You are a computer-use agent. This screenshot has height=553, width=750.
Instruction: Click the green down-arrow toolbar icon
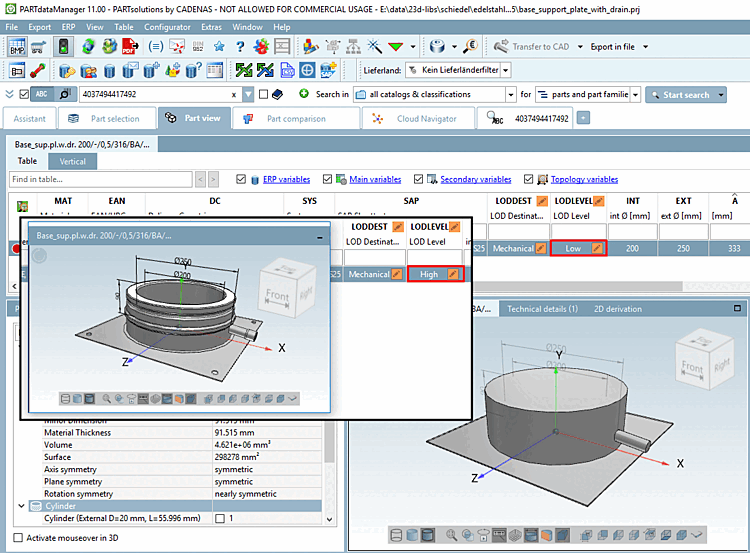pos(396,47)
